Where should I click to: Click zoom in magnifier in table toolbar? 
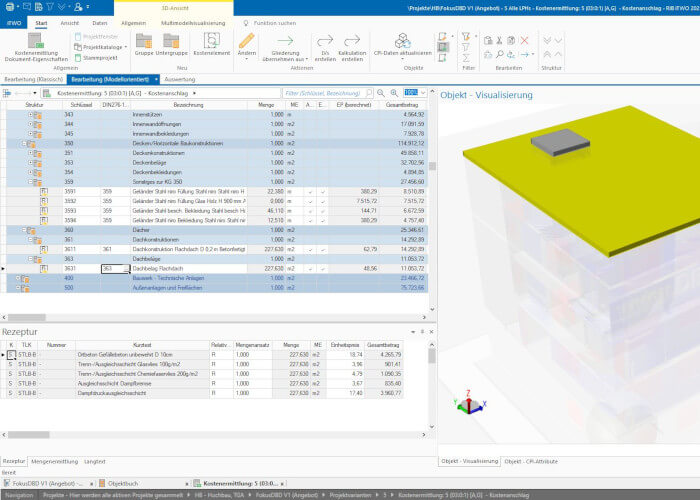[x=394, y=93]
